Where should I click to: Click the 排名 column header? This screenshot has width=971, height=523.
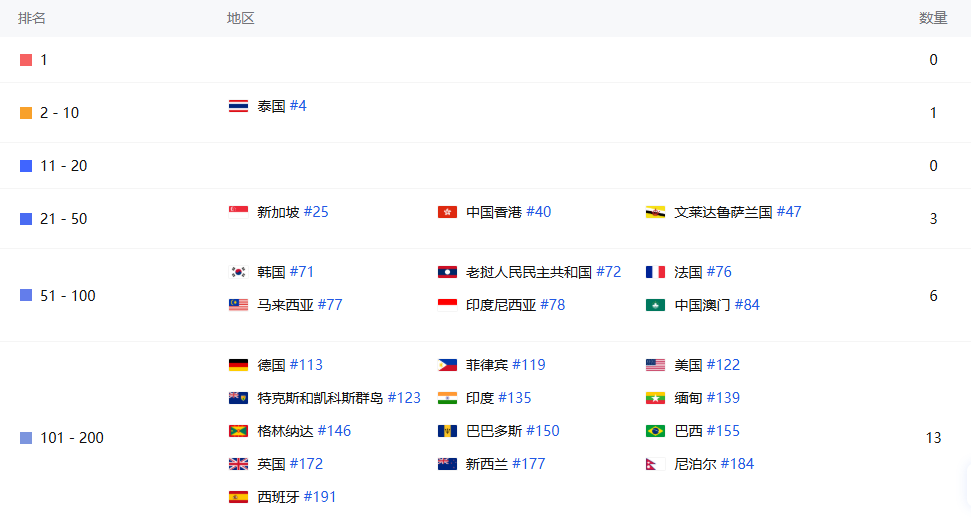[32, 18]
